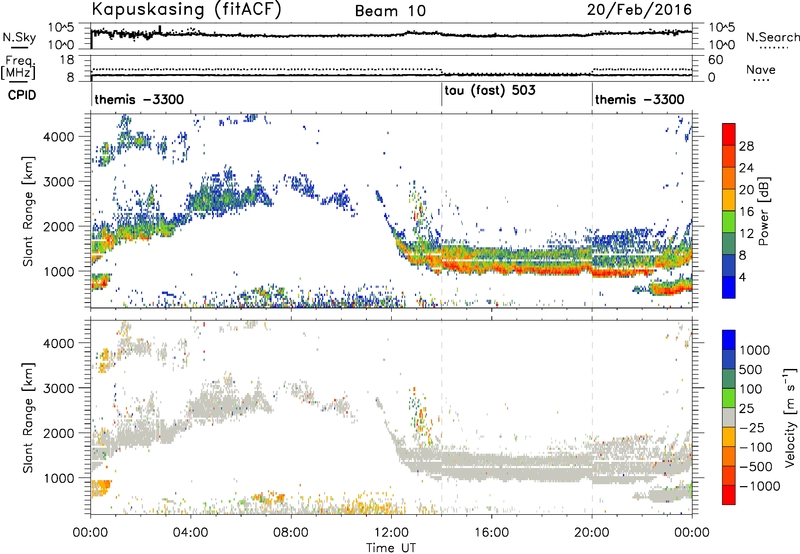Image resolution: width=800 pixels, height=554 pixels.
Task: Click the 'Nave' legend label
Action: [761, 69]
